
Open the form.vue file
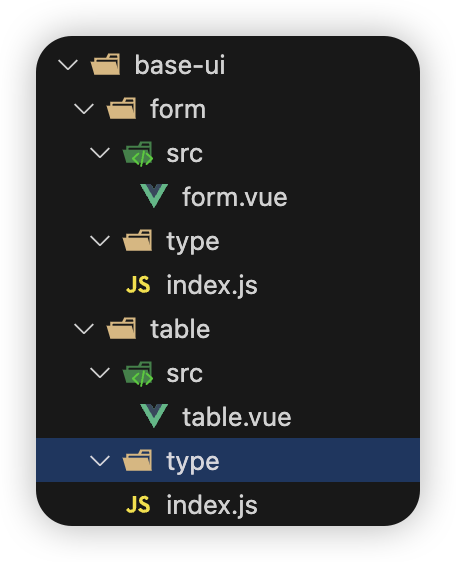coord(235,197)
